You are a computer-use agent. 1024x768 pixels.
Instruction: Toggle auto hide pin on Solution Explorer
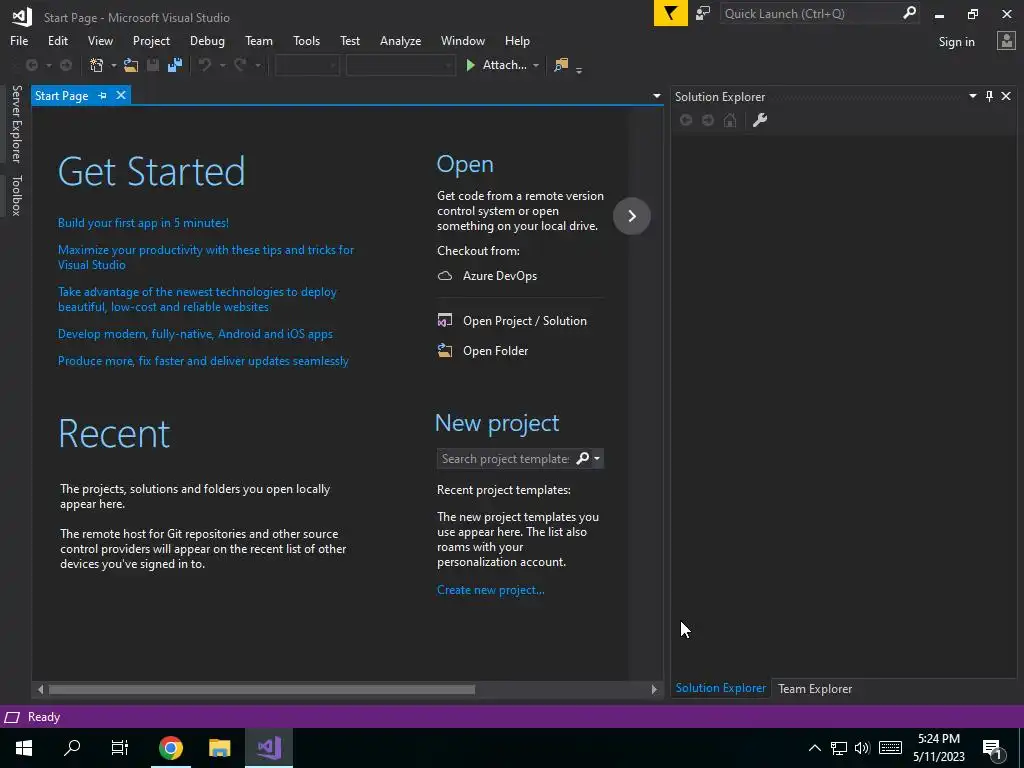[989, 96]
